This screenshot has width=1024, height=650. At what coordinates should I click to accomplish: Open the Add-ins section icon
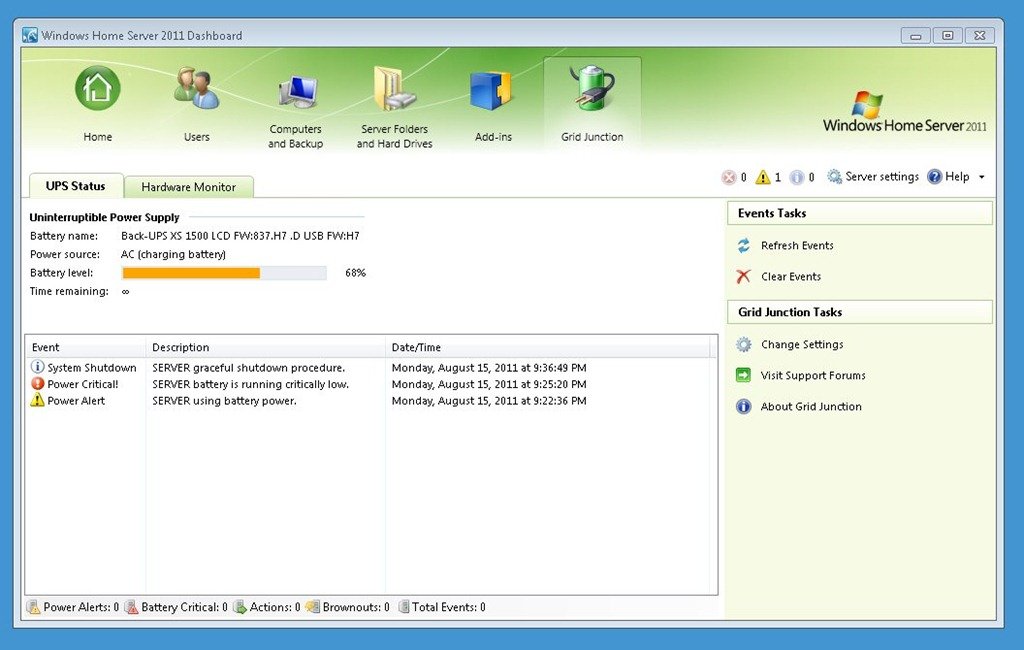click(490, 90)
